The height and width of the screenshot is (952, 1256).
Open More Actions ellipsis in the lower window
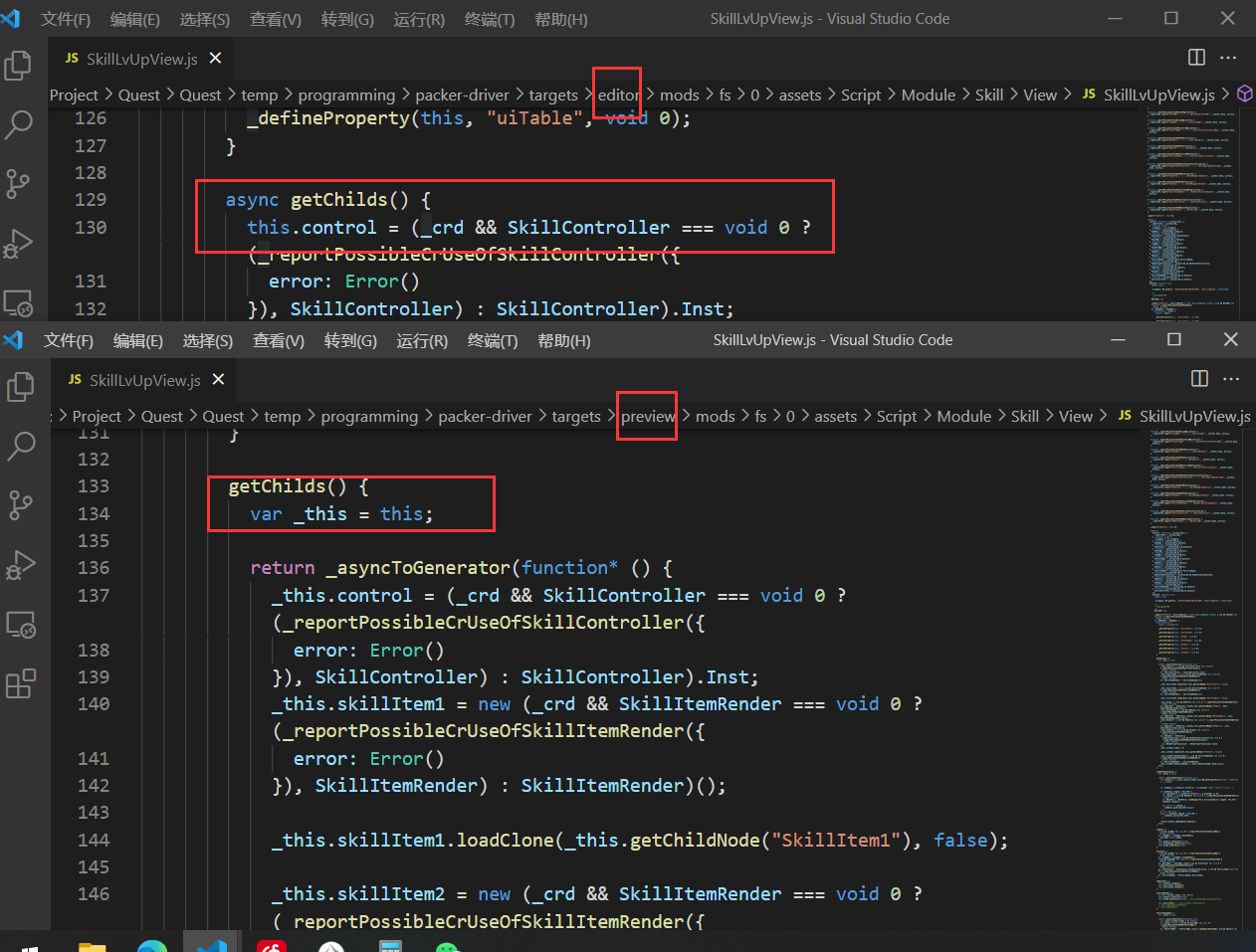click(1232, 379)
